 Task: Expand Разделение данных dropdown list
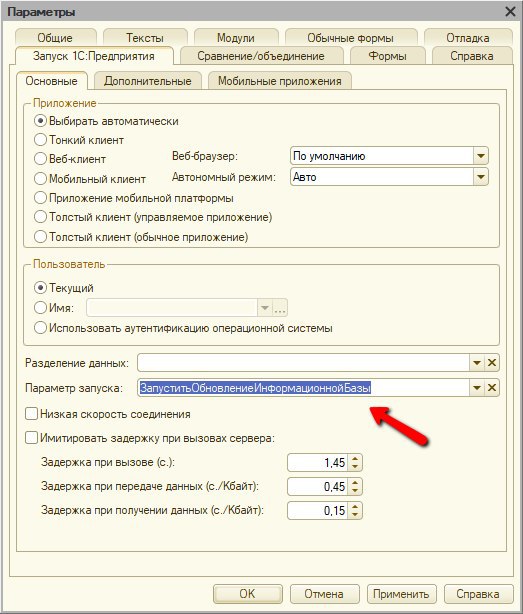tap(477, 363)
